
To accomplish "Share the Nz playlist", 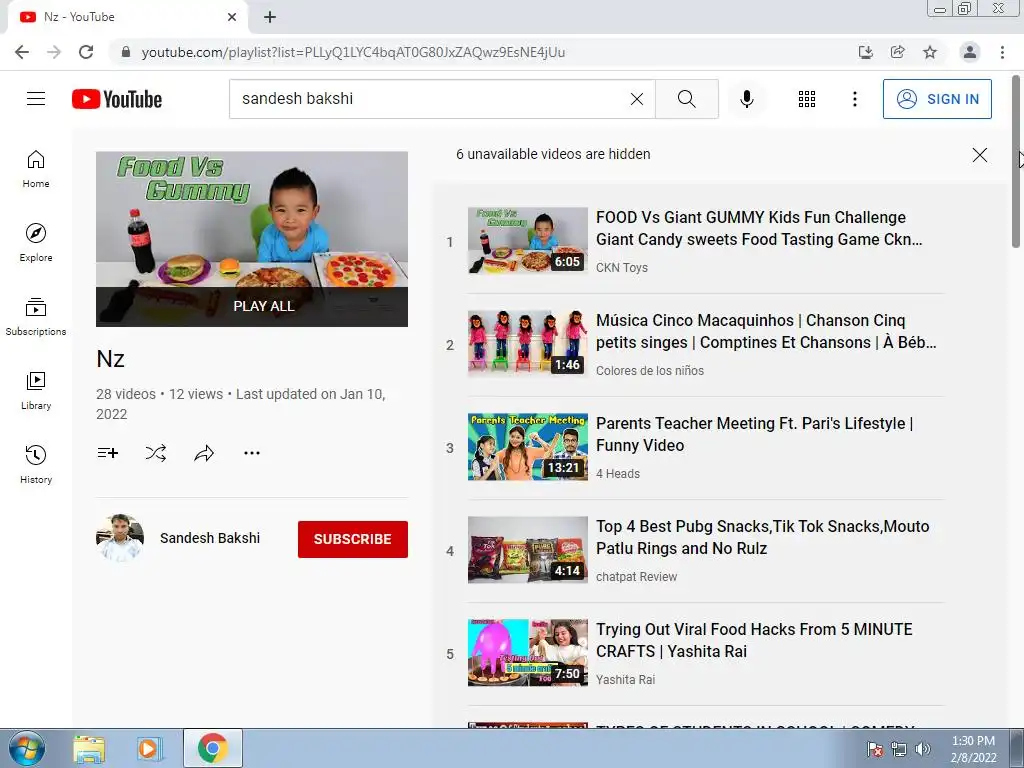I will pyautogui.click(x=204, y=453).
